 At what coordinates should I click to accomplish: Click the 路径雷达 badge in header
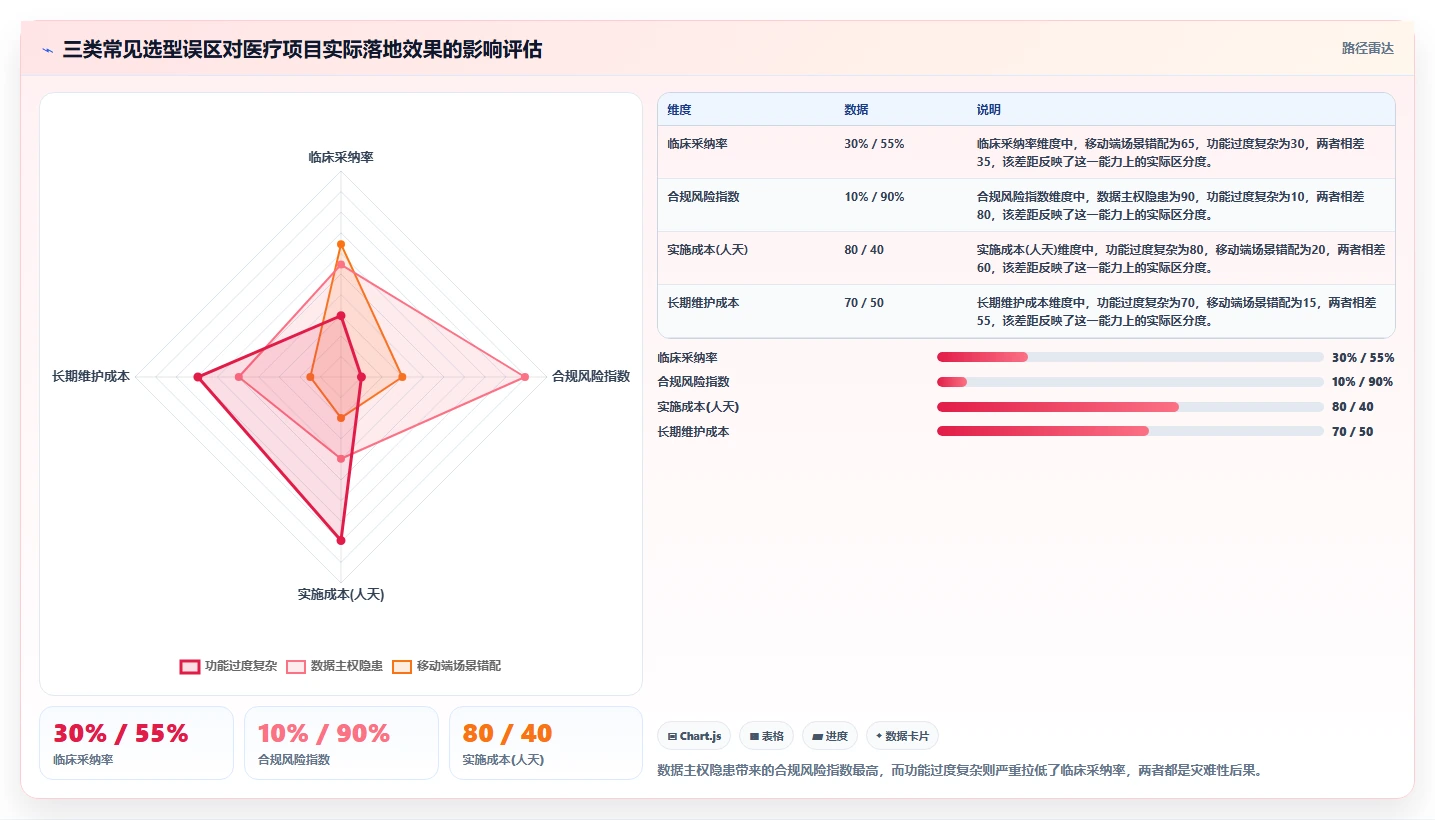[x=1367, y=48]
